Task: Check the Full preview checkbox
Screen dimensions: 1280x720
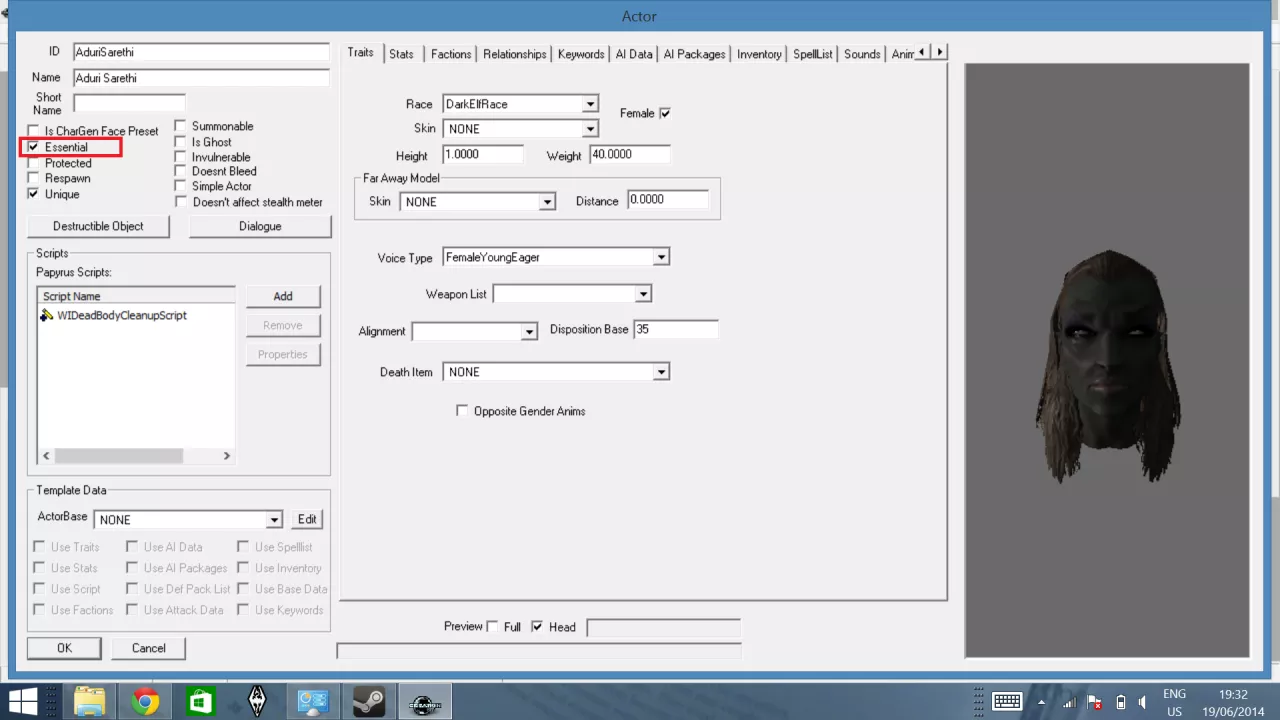Action: 492,627
